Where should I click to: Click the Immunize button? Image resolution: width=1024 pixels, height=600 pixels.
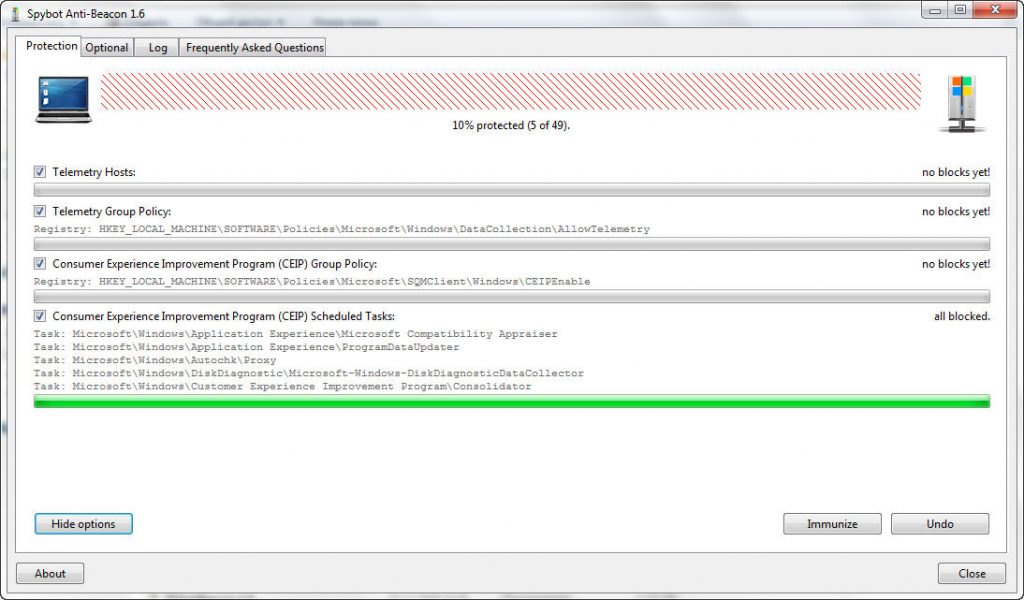click(x=832, y=524)
